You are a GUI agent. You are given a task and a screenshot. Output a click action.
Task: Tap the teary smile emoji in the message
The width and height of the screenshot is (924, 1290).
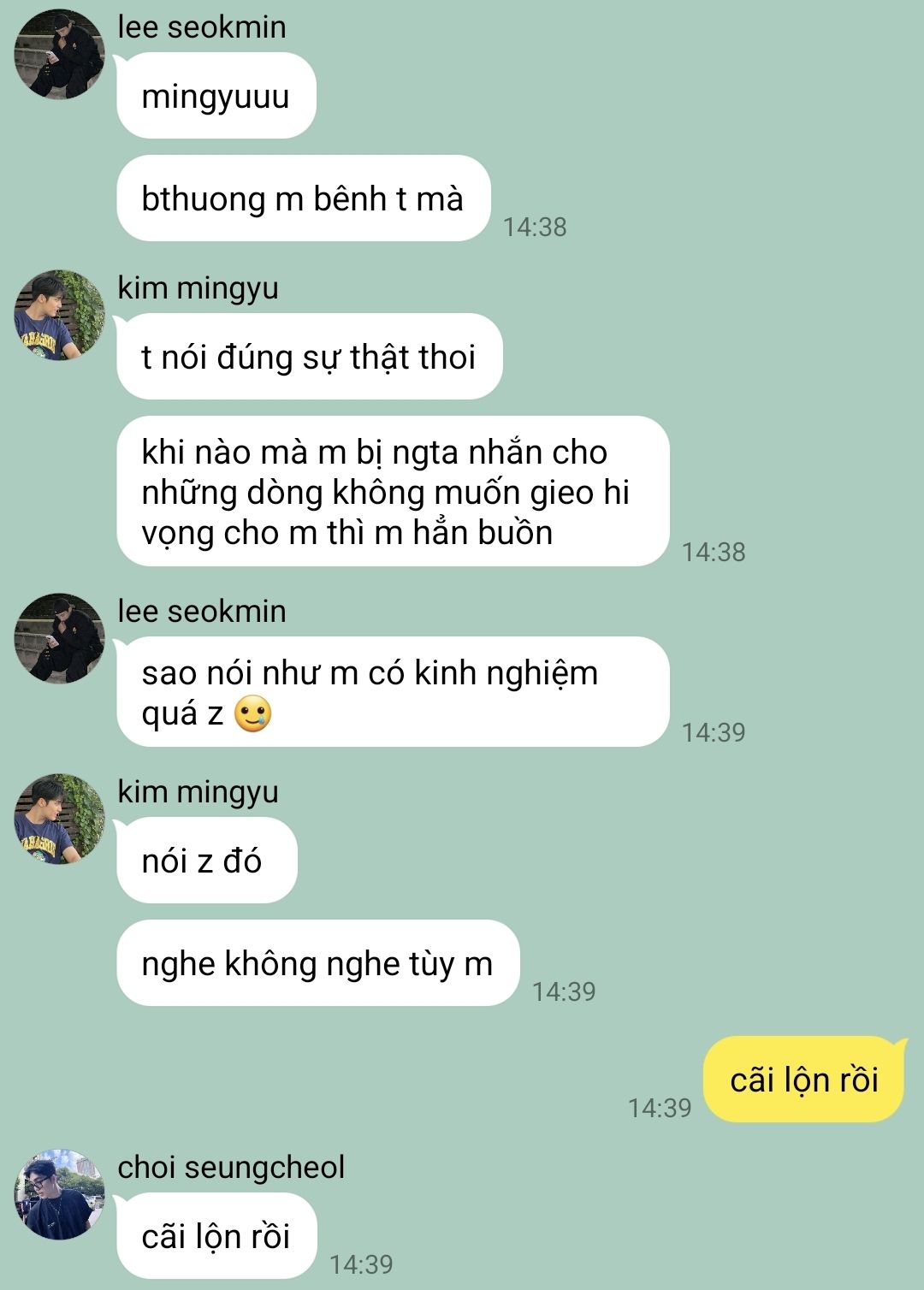252,713
